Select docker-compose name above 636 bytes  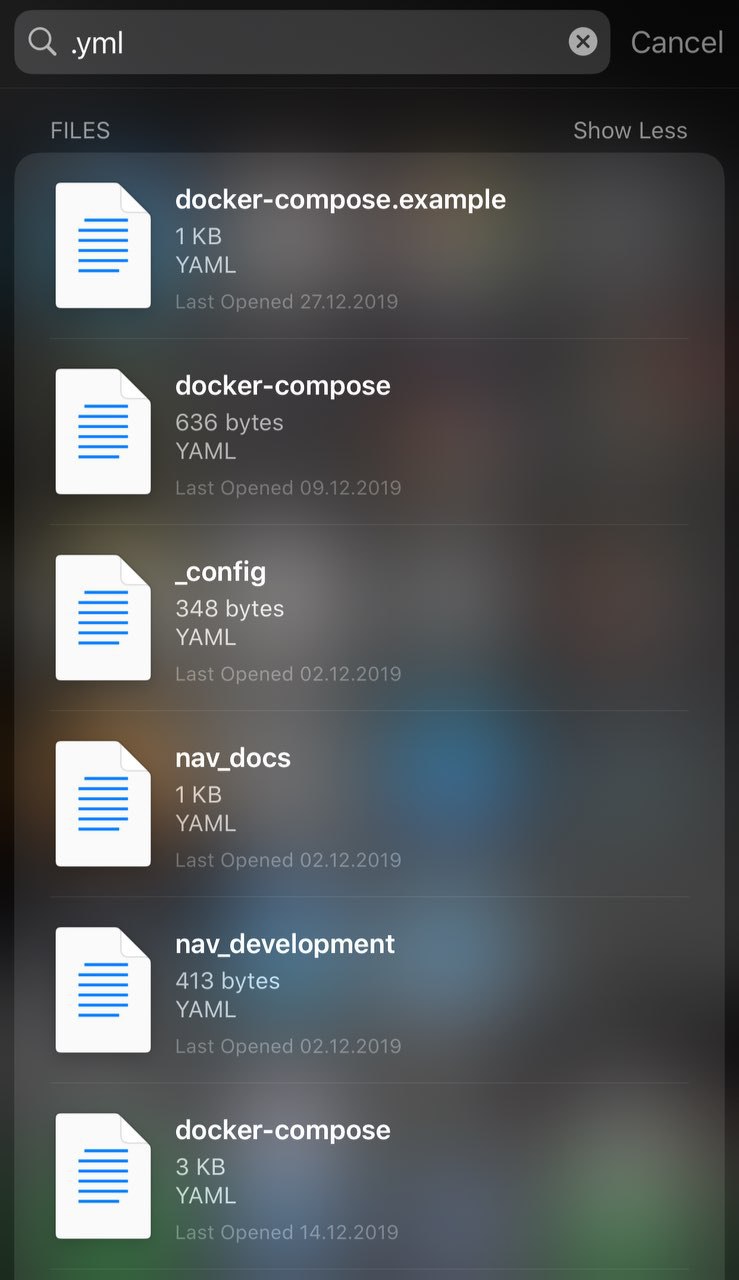tap(283, 386)
